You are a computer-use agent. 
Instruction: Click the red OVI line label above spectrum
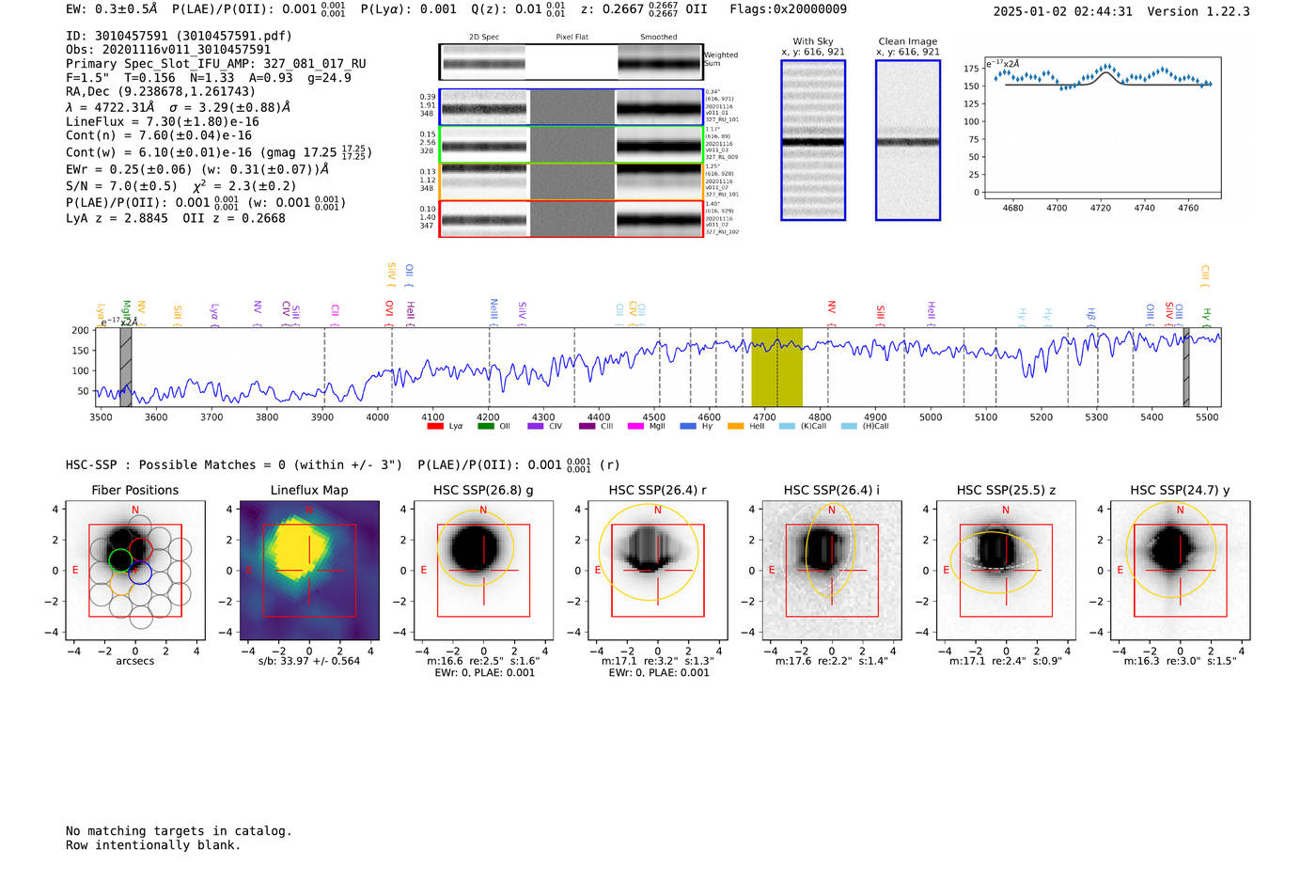tap(388, 312)
